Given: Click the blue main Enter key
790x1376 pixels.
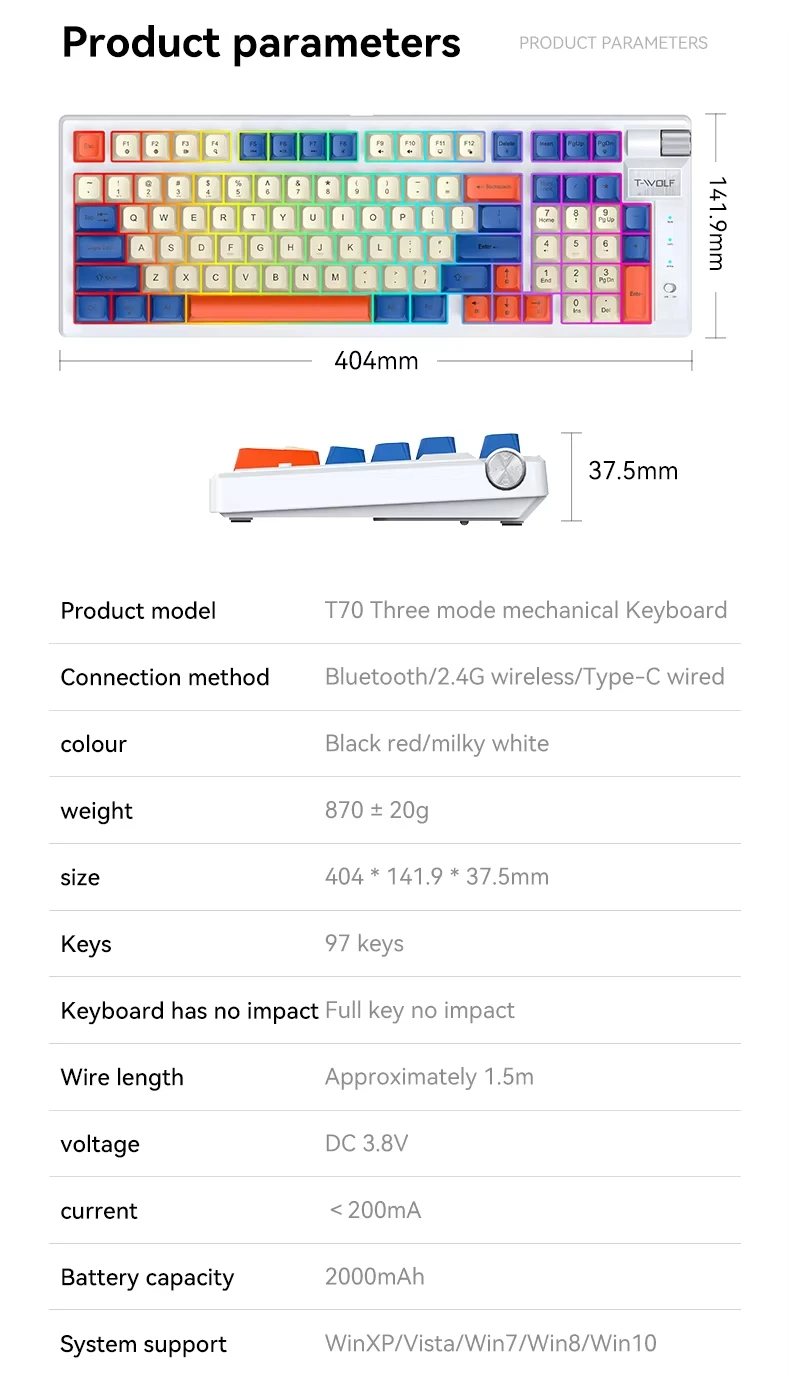Looking at the screenshot, I should tap(492, 247).
